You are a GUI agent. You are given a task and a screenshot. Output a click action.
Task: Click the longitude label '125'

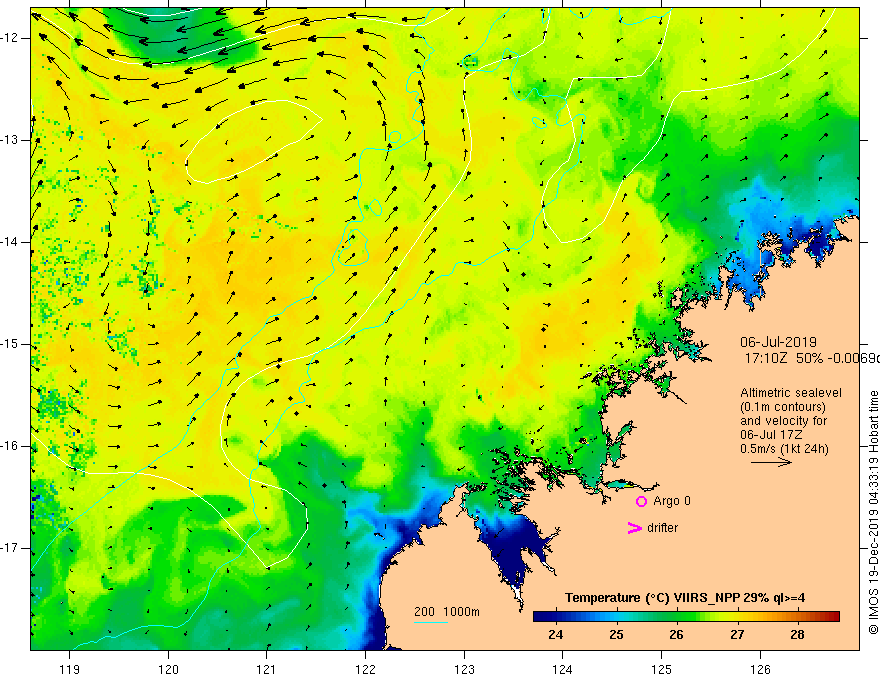662,669
